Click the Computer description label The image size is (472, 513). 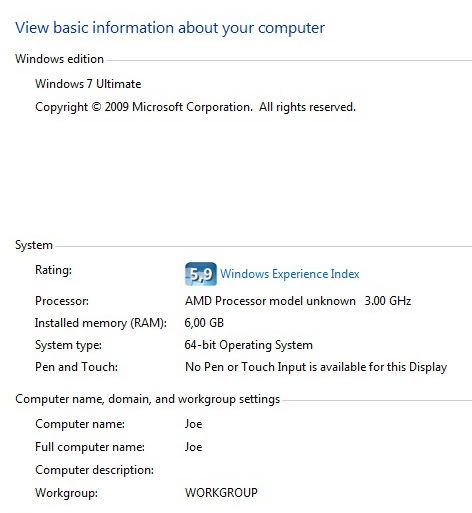click(95, 470)
